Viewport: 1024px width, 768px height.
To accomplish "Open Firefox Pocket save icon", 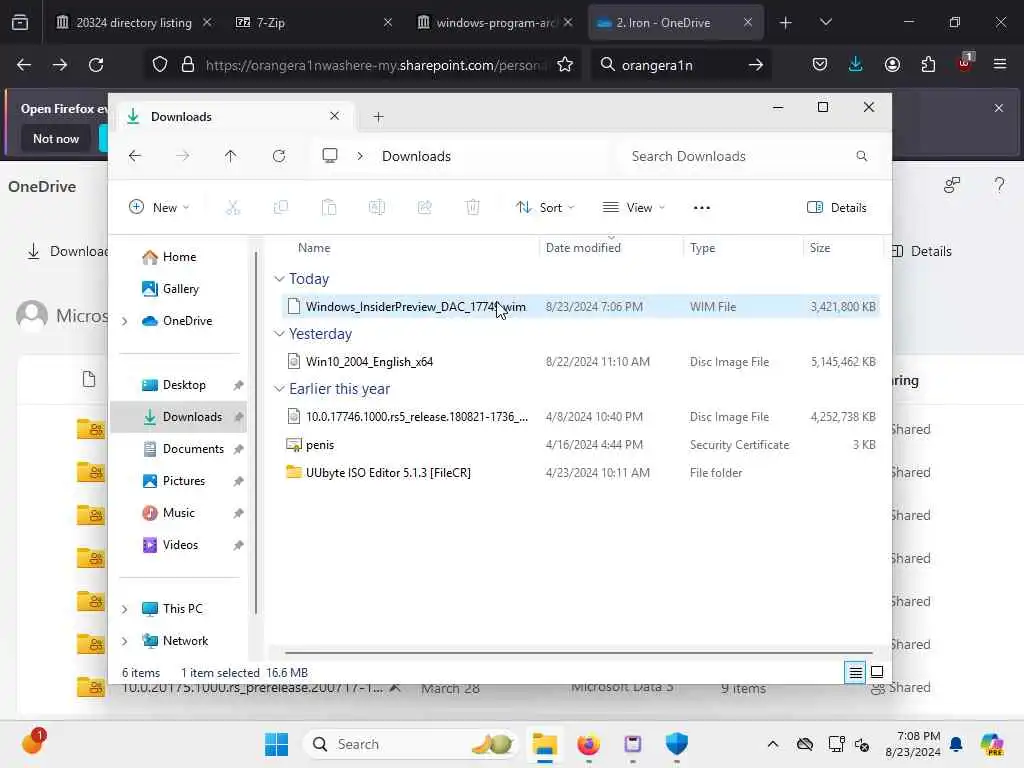I will [x=820, y=65].
